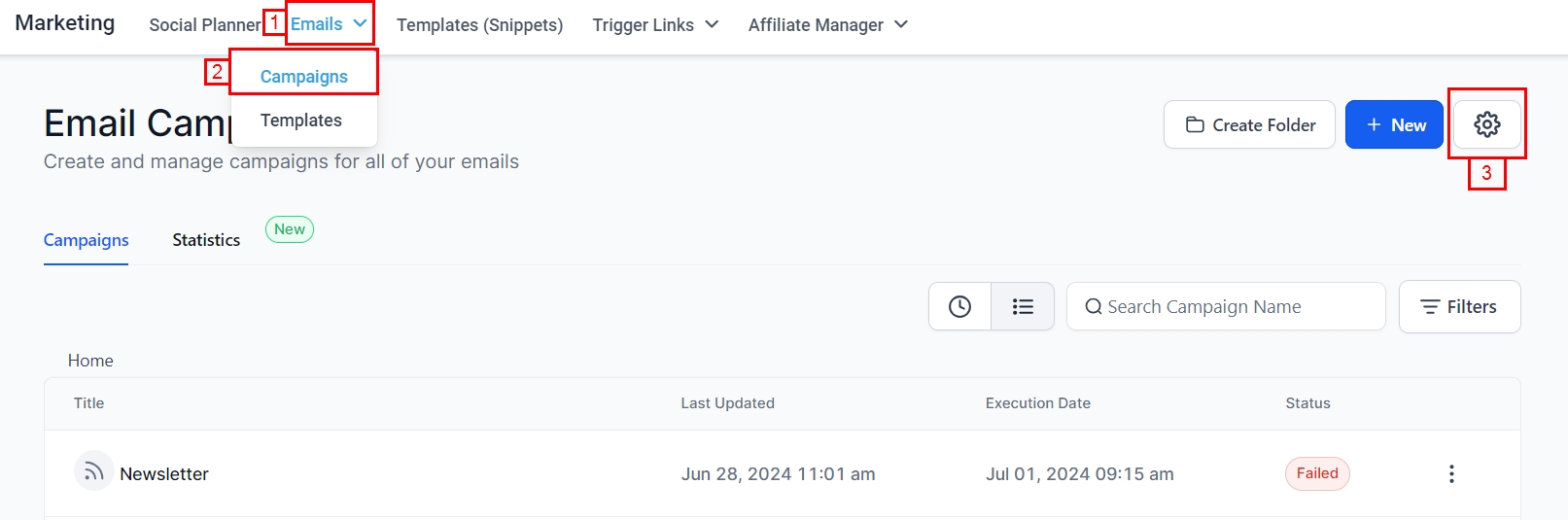This screenshot has width=1568, height=520.
Task: Open the Newsletter campaign title
Action: (164, 474)
